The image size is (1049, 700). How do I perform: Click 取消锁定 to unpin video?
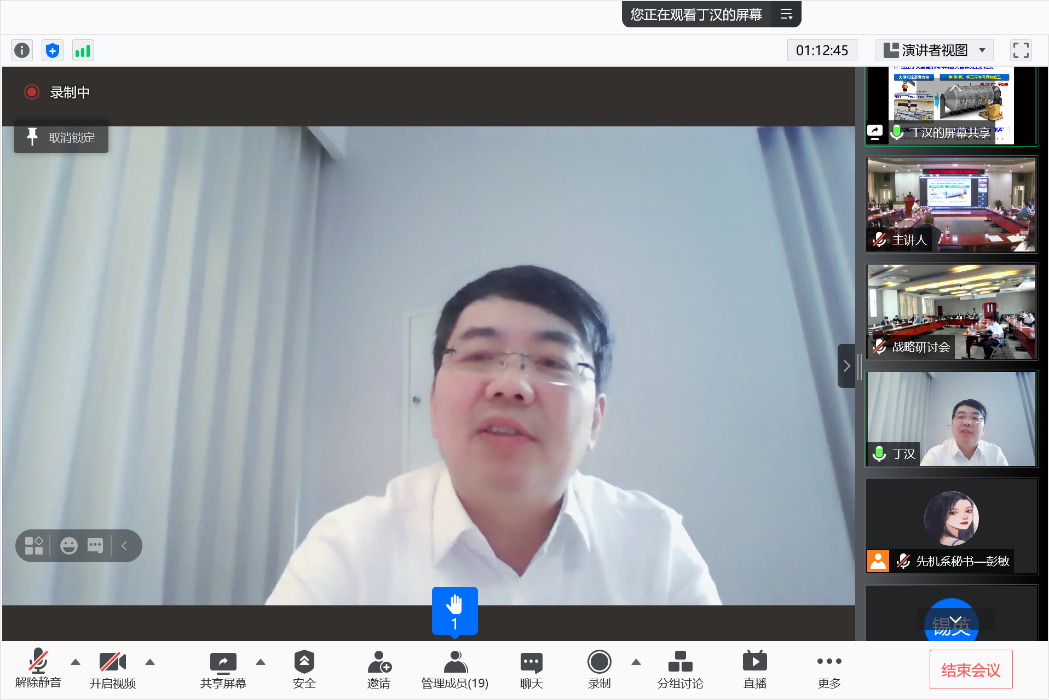tap(61, 137)
